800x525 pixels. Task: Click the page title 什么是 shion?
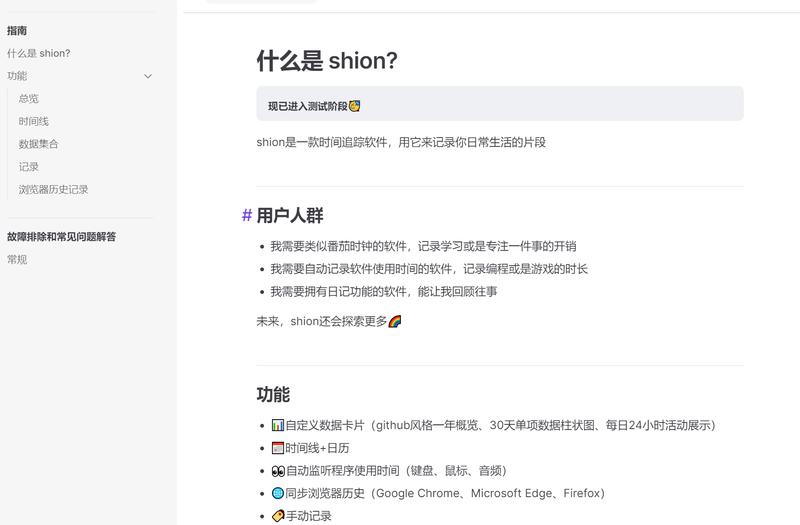[327, 60]
